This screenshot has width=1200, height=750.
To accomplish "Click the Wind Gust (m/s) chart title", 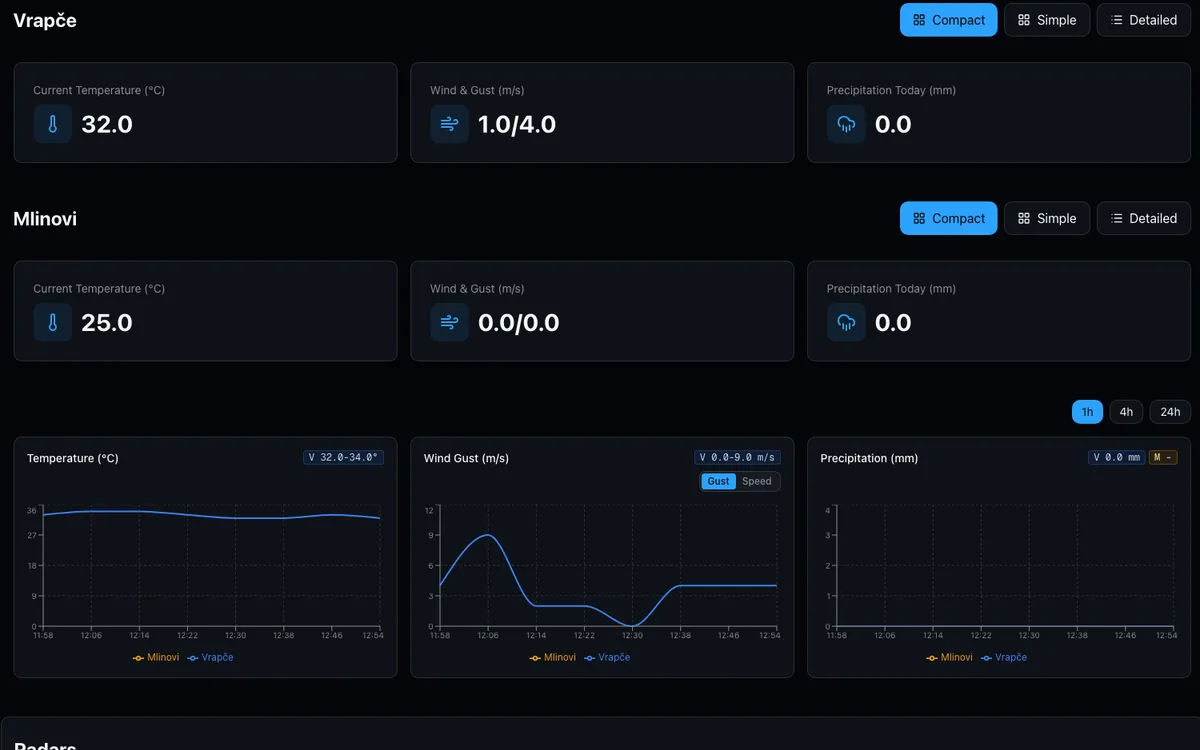I will (x=466, y=458).
